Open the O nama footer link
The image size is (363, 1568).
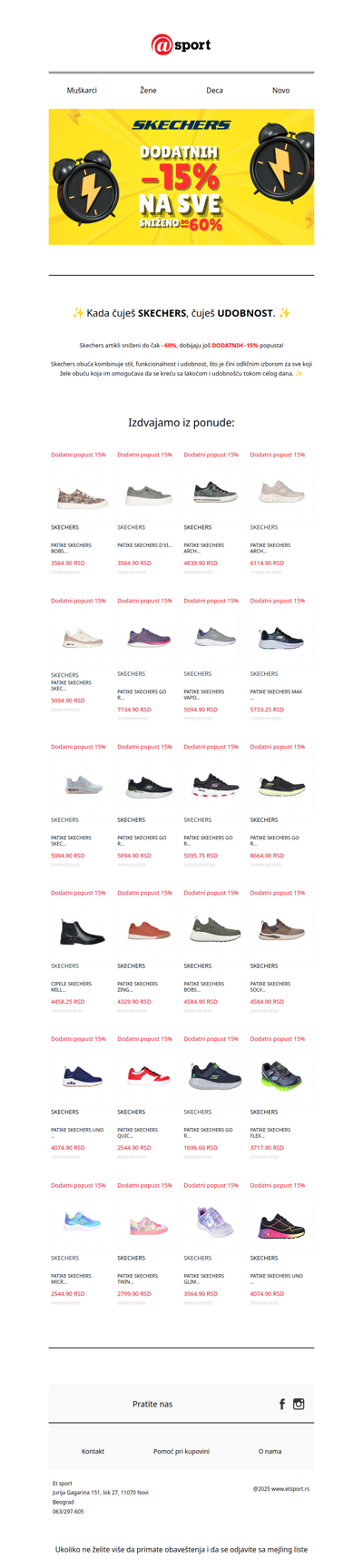click(270, 1451)
